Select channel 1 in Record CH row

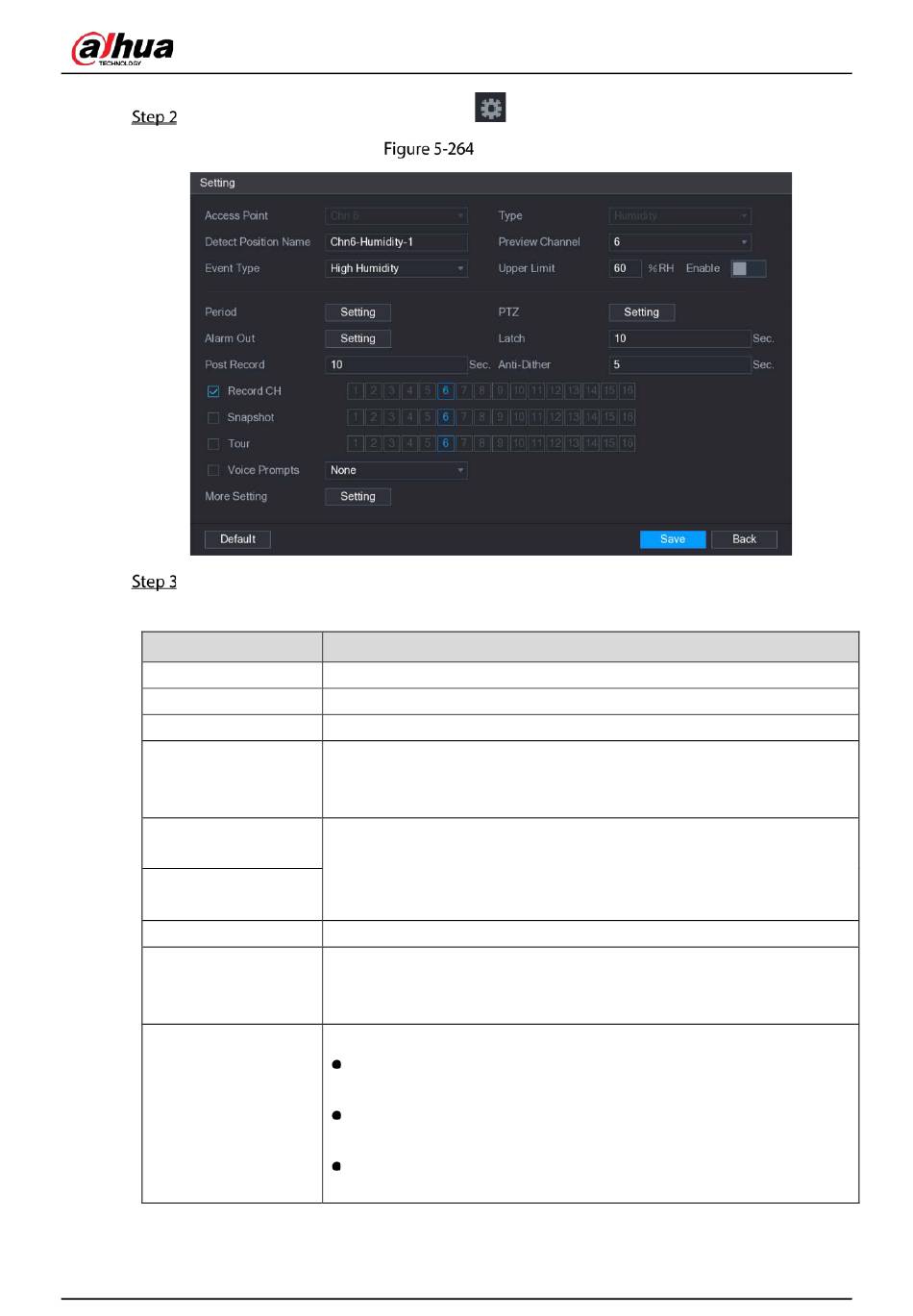pyautogui.click(x=356, y=391)
